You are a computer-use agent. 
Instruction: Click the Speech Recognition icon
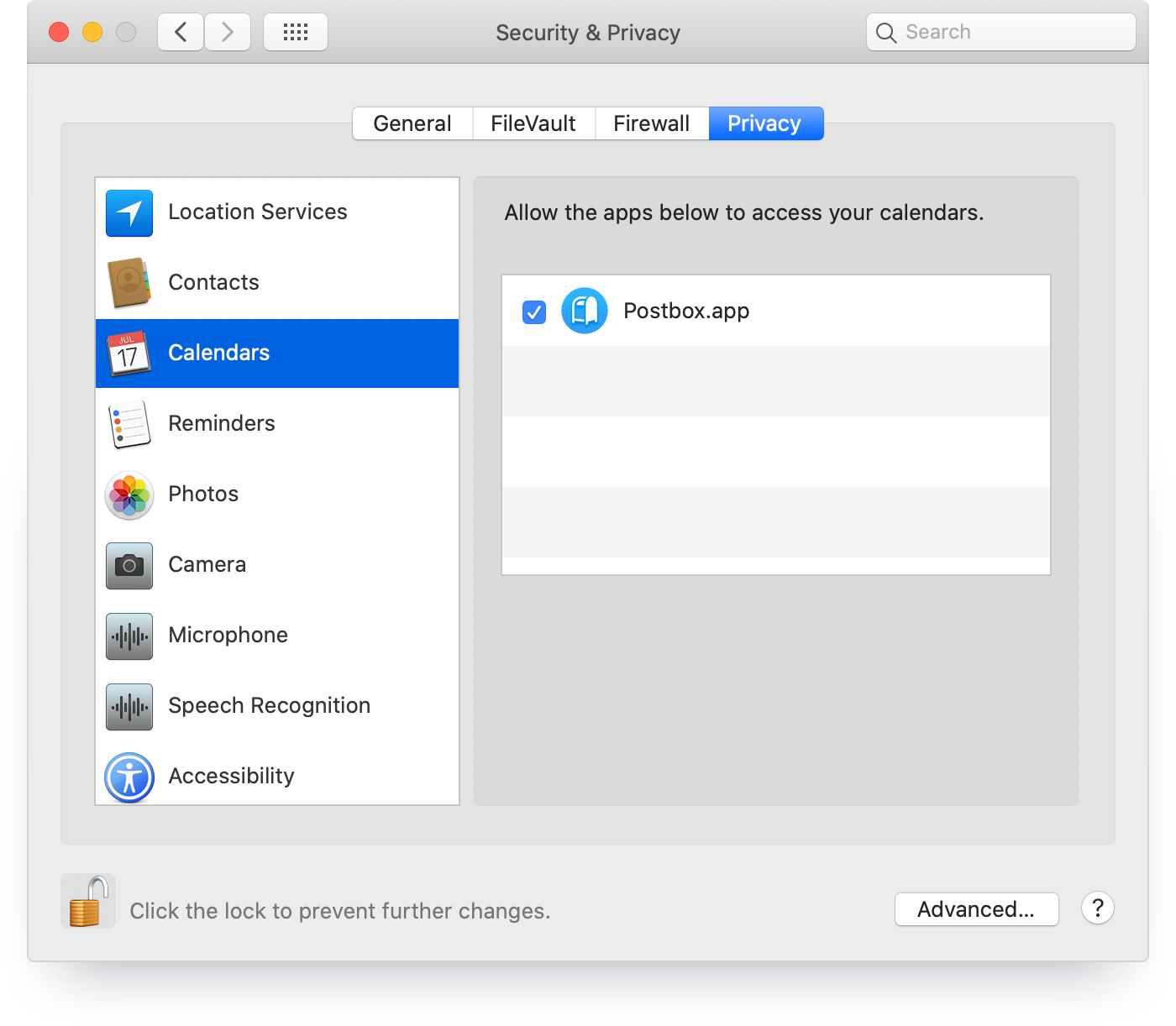coord(129,706)
